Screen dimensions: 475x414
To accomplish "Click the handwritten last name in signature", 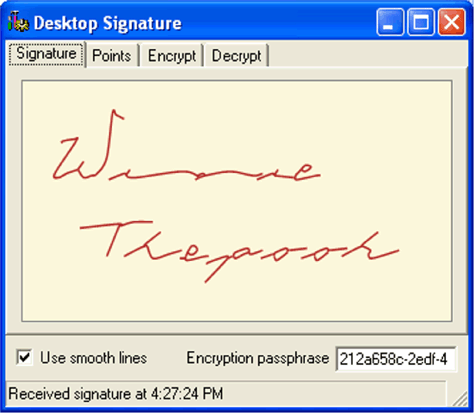I will (239, 252).
